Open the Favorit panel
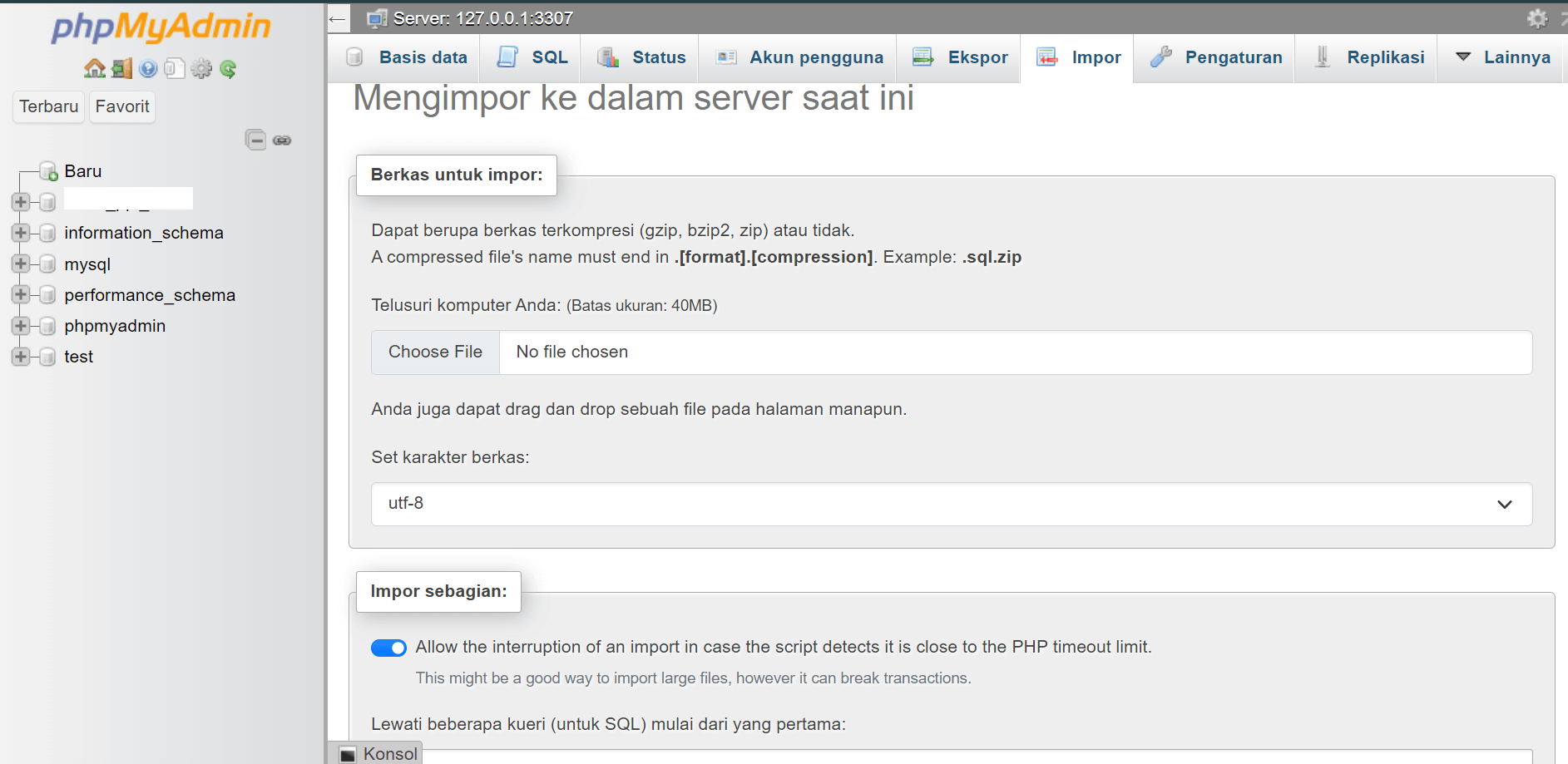 (121, 106)
